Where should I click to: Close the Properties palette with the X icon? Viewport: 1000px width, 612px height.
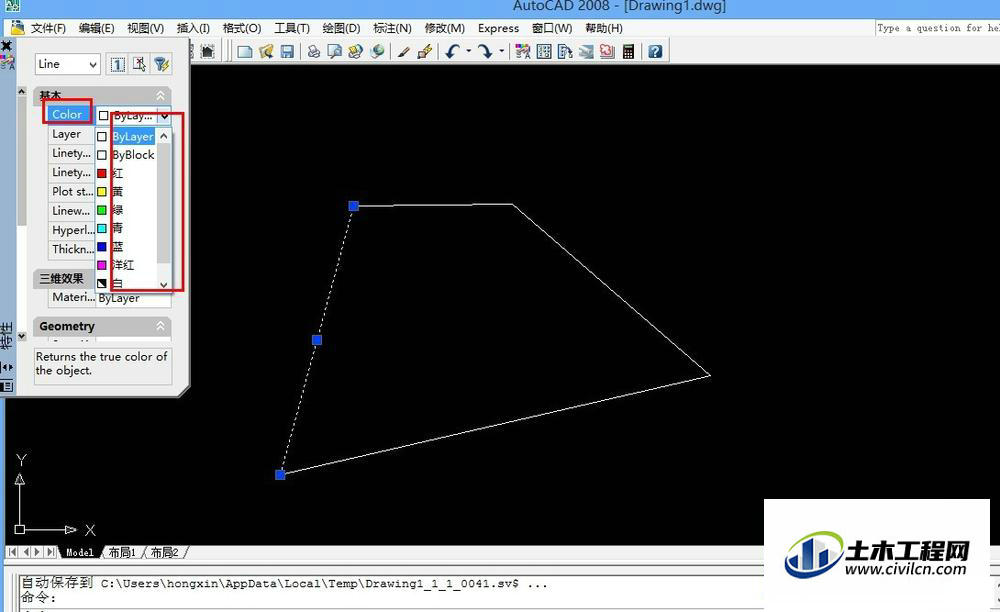[x=6, y=46]
